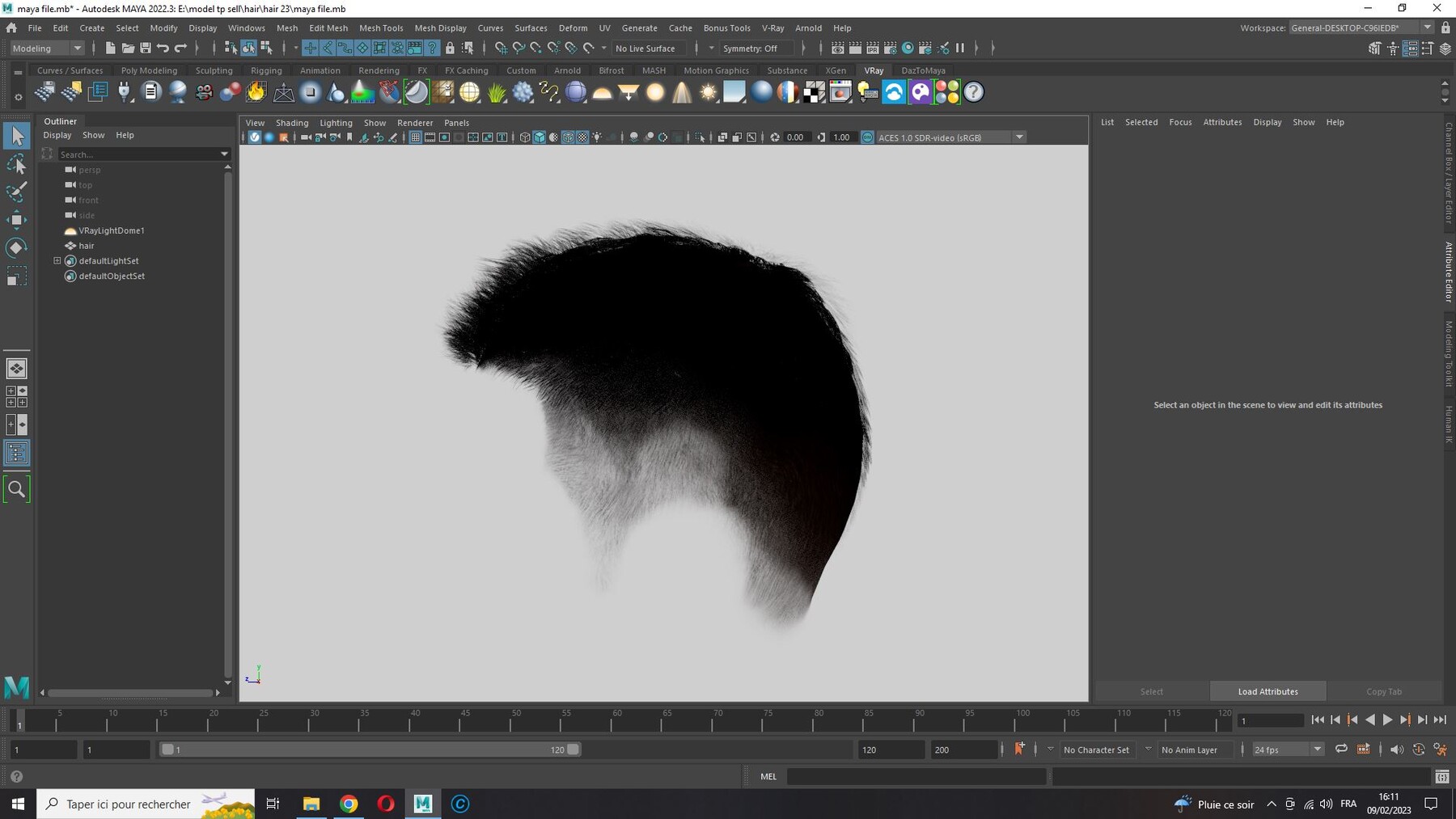Choose the Move tool
This screenshot has height=819, width=1456.
(x=16, y=220)
